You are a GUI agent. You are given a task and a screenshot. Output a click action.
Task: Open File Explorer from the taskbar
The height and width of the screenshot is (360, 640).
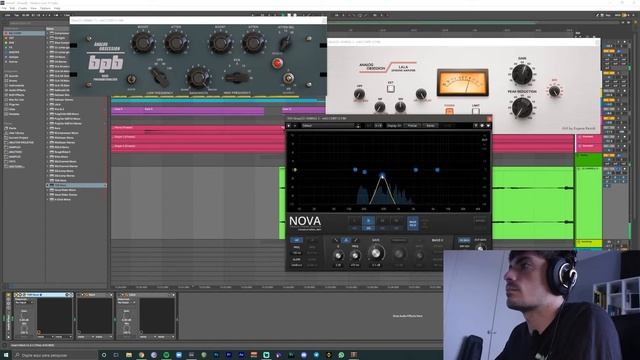point(129,355)
